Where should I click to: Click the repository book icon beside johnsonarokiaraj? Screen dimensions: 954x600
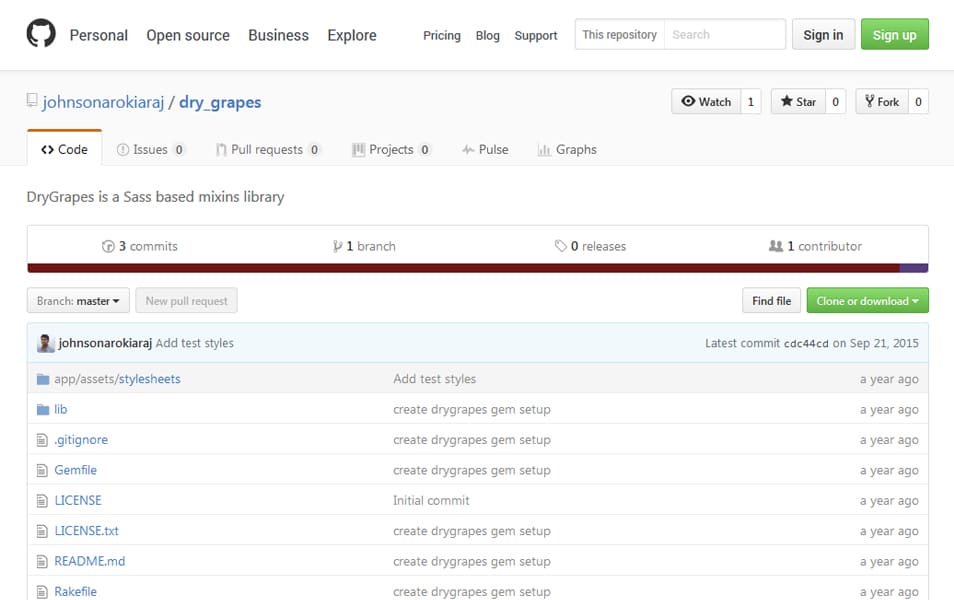(32, 100)
